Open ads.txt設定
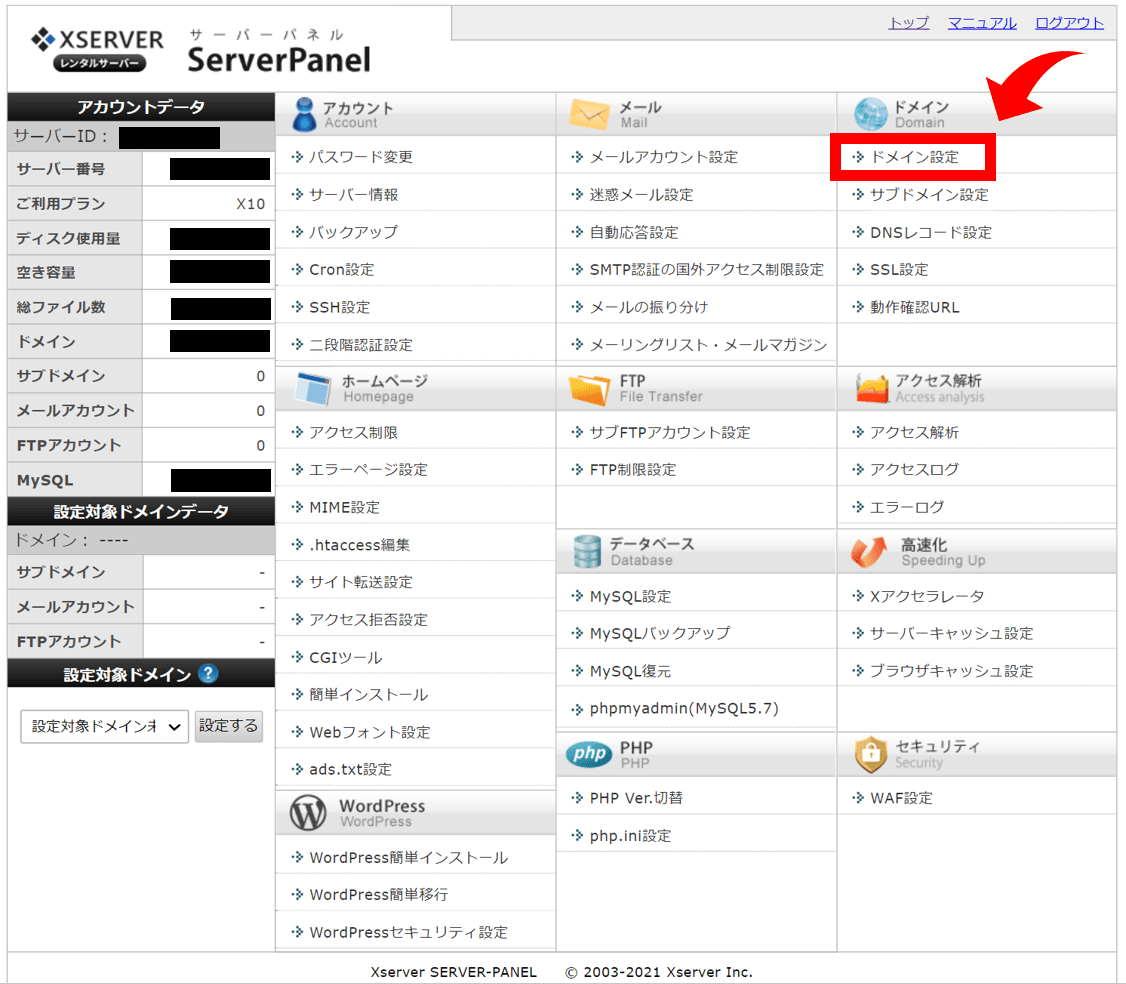The height and width of the screenshot is (984, 1126). [350, 769]
